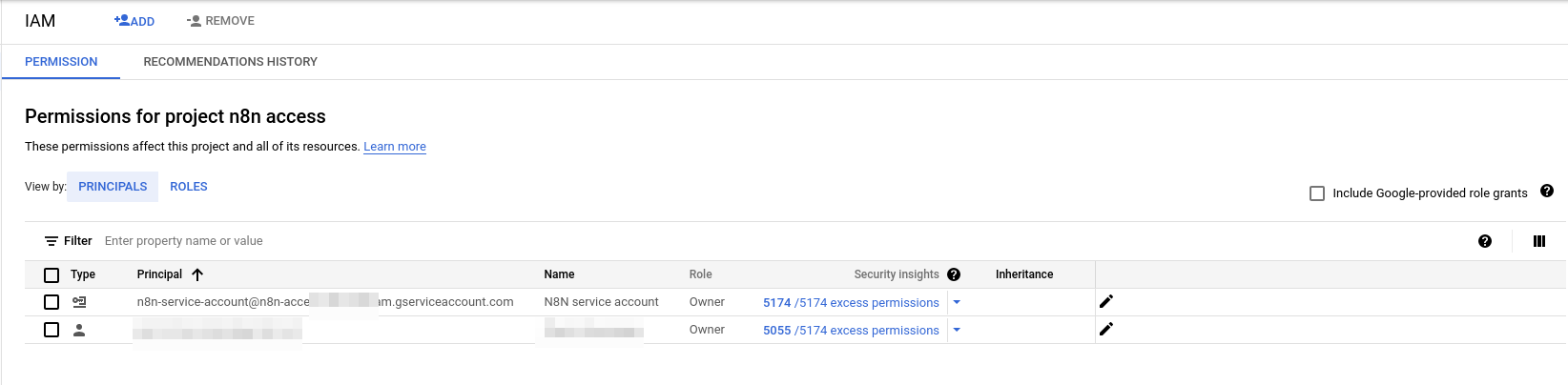Click the edit pencil for n8n-service-account

[x=1106, y=302]
